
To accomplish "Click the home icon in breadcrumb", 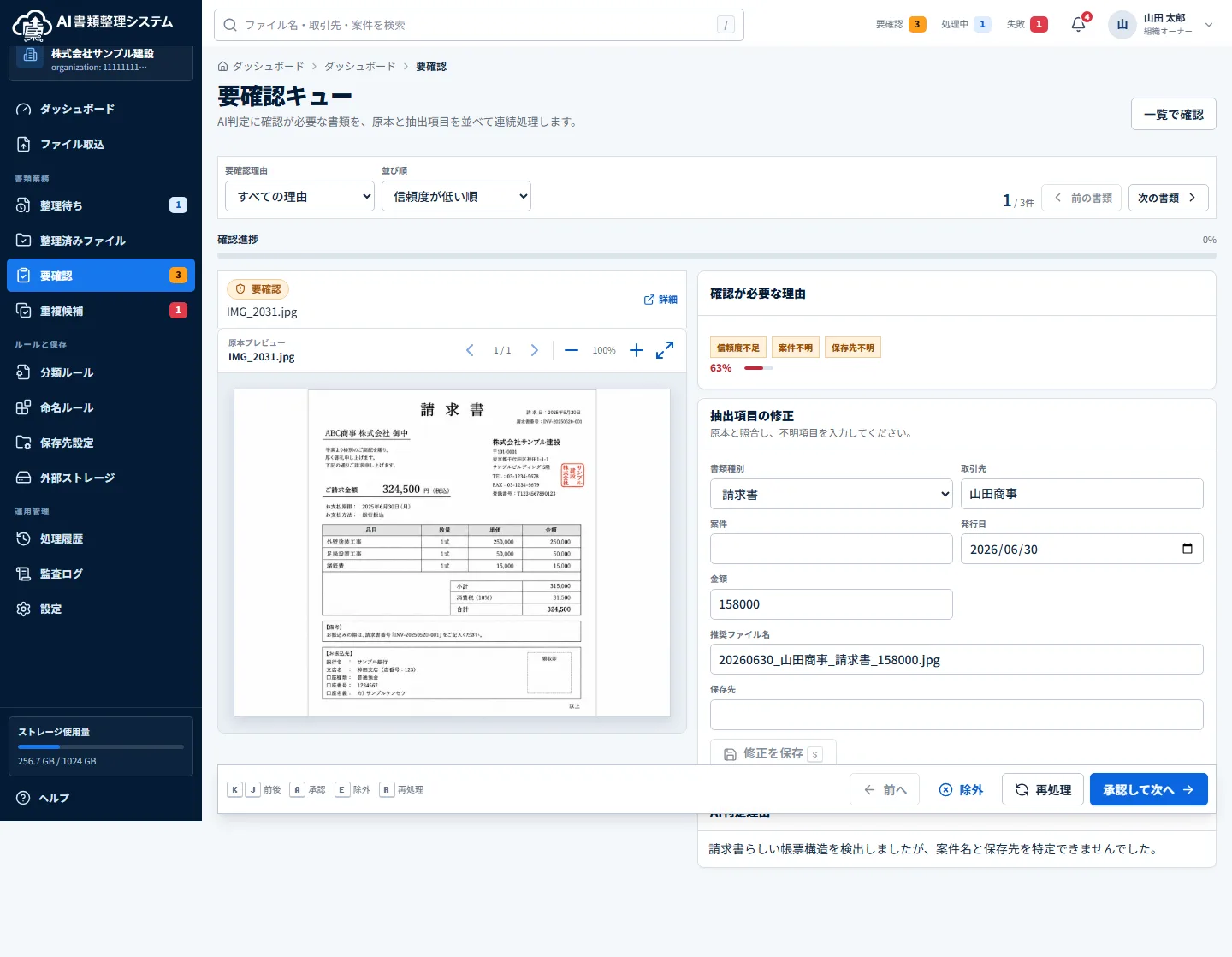I will tap(223, 66).
